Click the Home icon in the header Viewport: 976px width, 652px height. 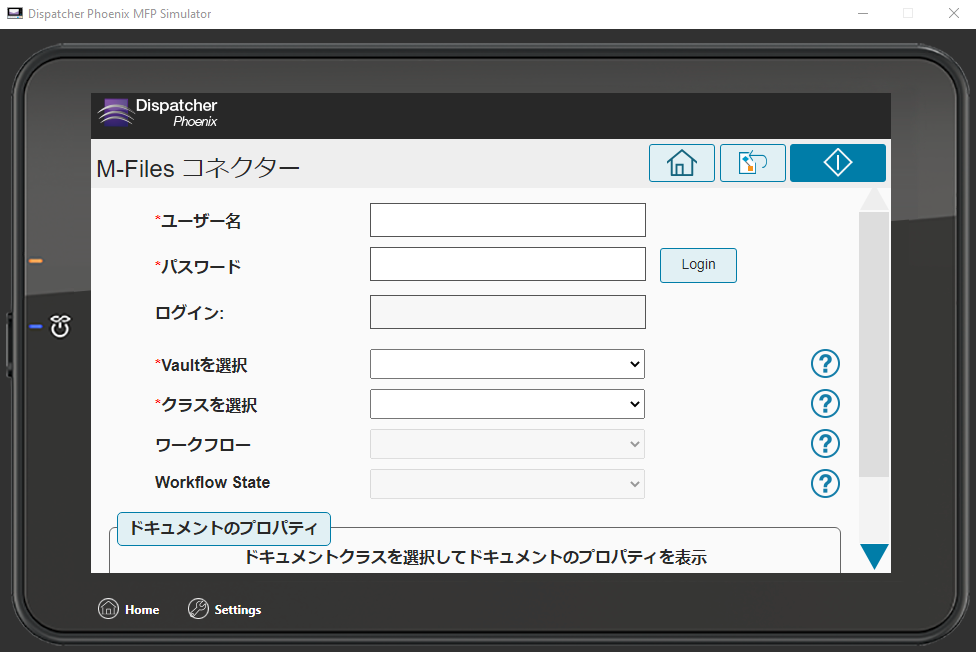(681, 163)
